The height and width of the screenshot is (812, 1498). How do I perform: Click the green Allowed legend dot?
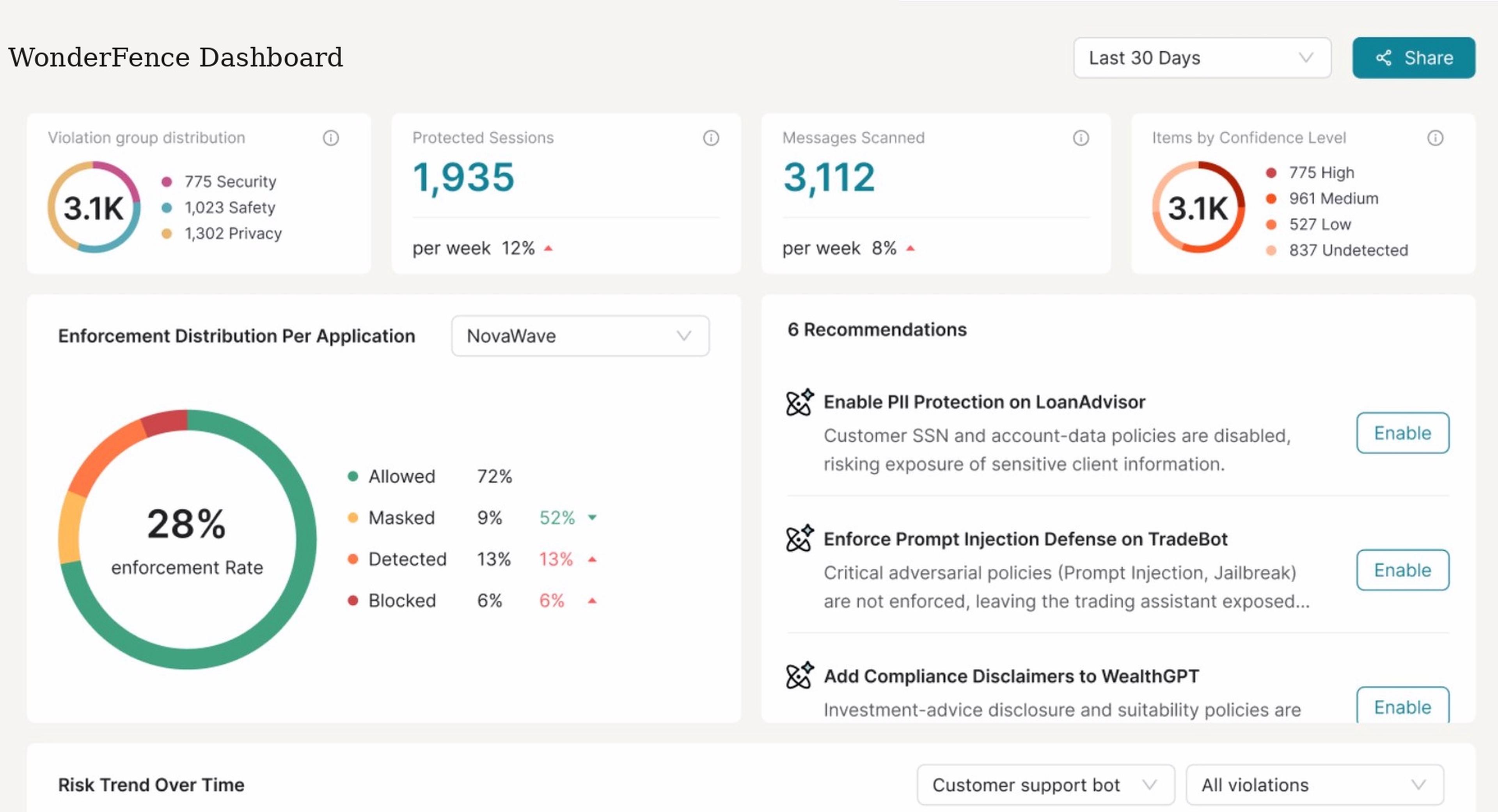click(352, 477)
